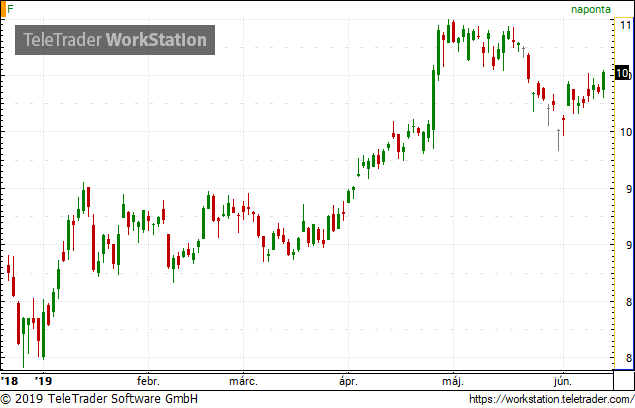Select the '18 year label on the time axis
The width and height of the screenshot is (635, 408).
[9, 381]
